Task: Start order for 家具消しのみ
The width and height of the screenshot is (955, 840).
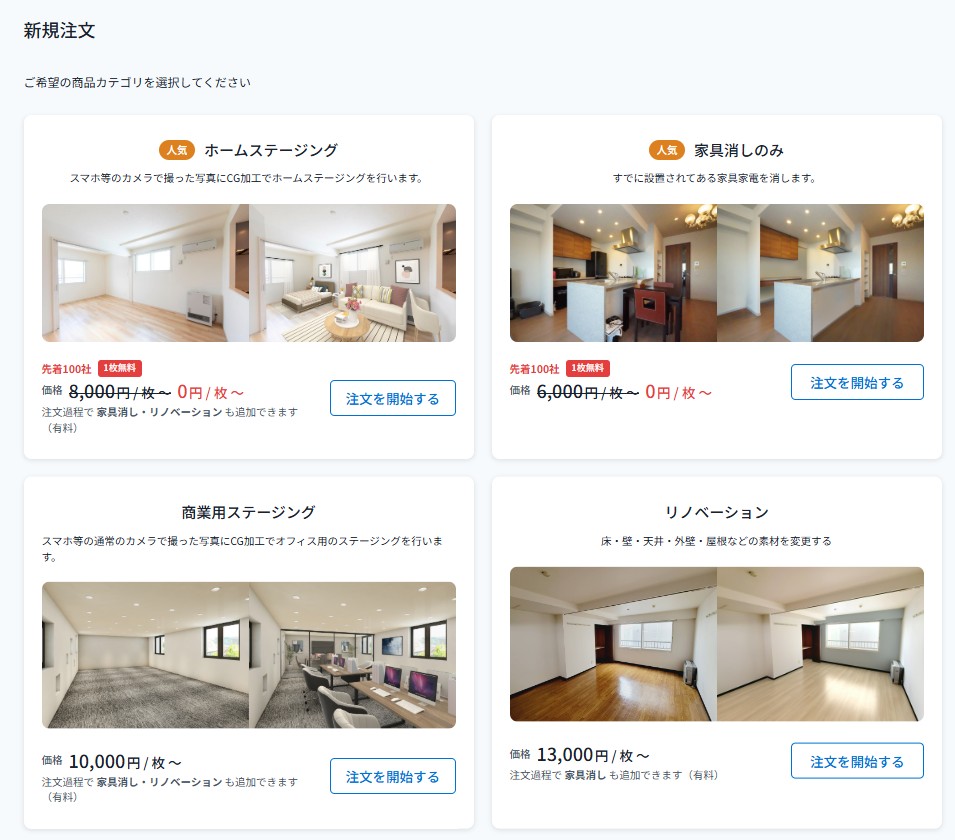Action: point(857,382)
